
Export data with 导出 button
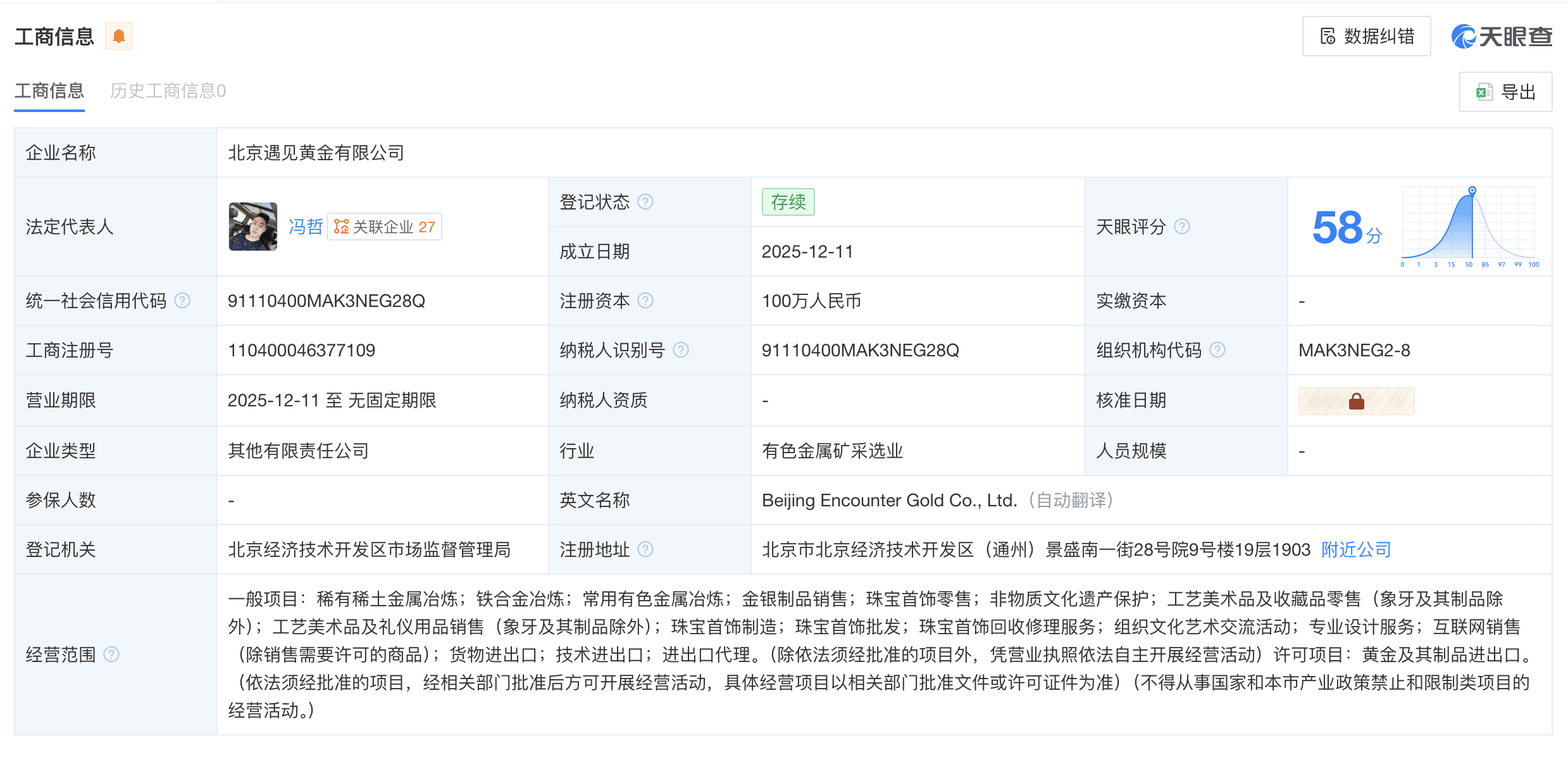tap(1505, 92)
